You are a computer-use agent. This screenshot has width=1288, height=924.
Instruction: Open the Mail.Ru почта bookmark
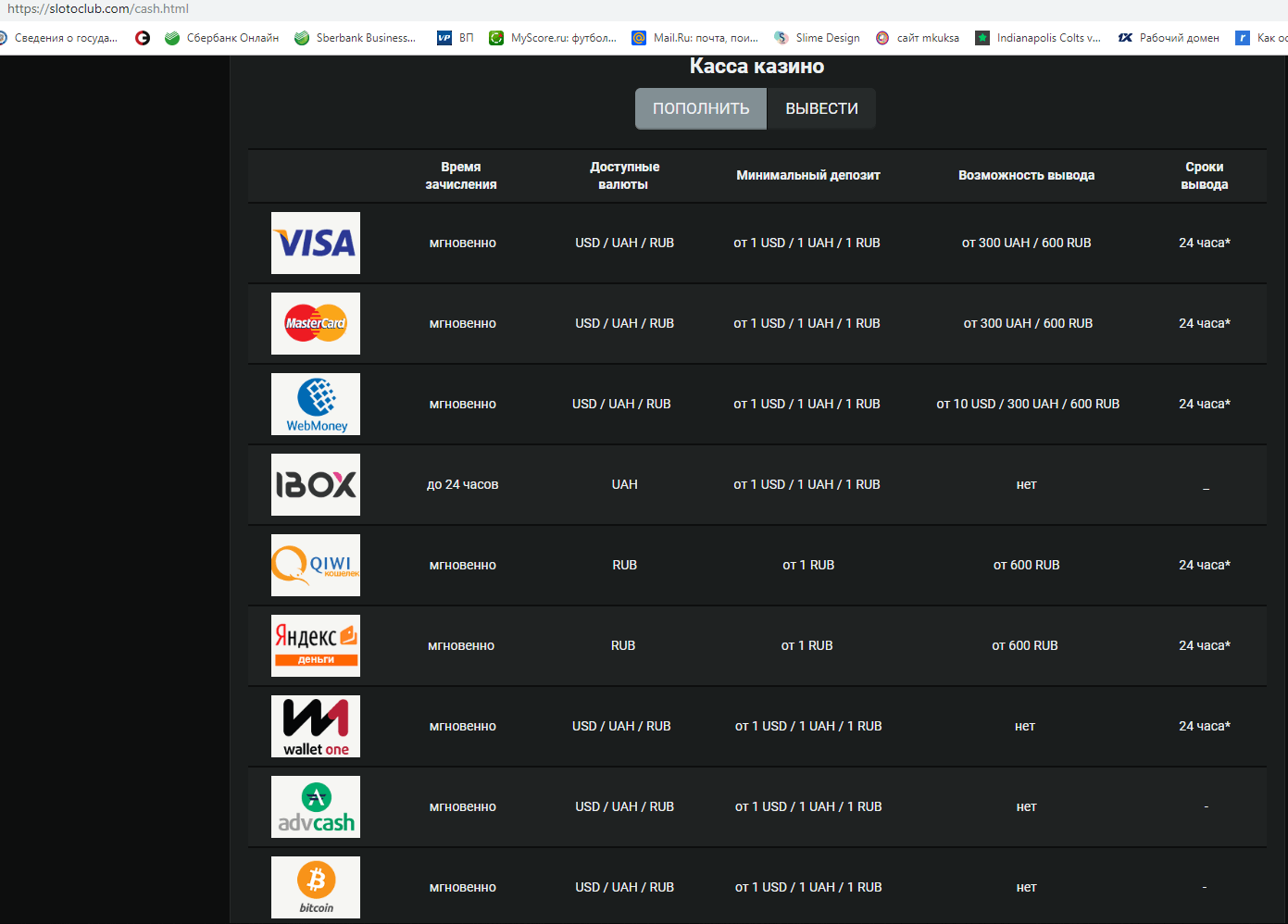click(694, 38)
